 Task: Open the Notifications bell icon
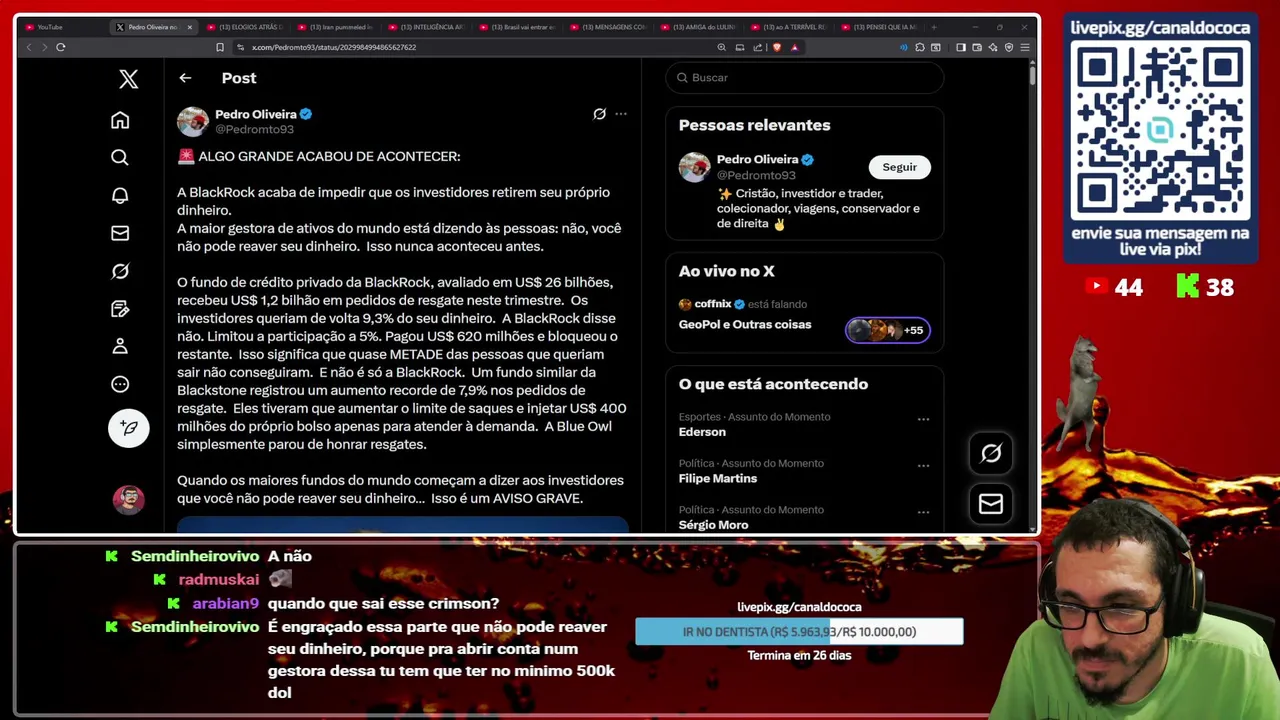[x=120, y=195]
